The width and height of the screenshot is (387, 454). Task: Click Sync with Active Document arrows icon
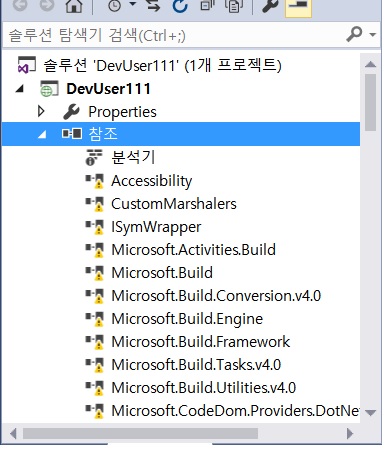153,5
